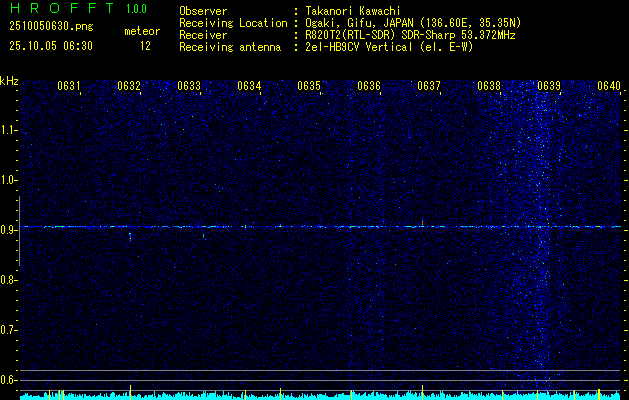
Task: Click the Receiving Location label
Action: 233,23
